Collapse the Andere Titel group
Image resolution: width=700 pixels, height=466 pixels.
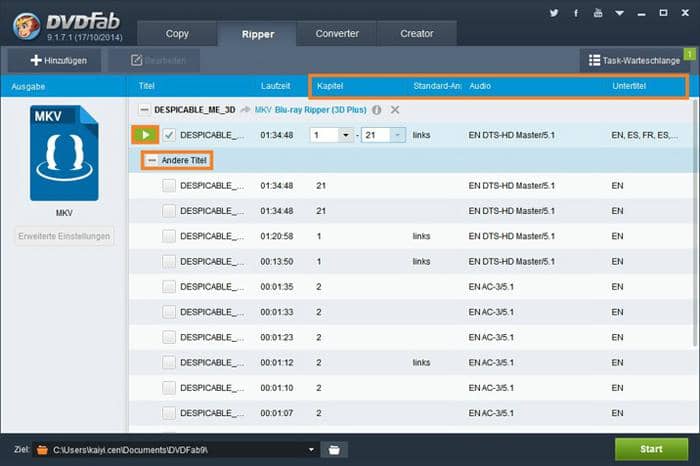152,160
